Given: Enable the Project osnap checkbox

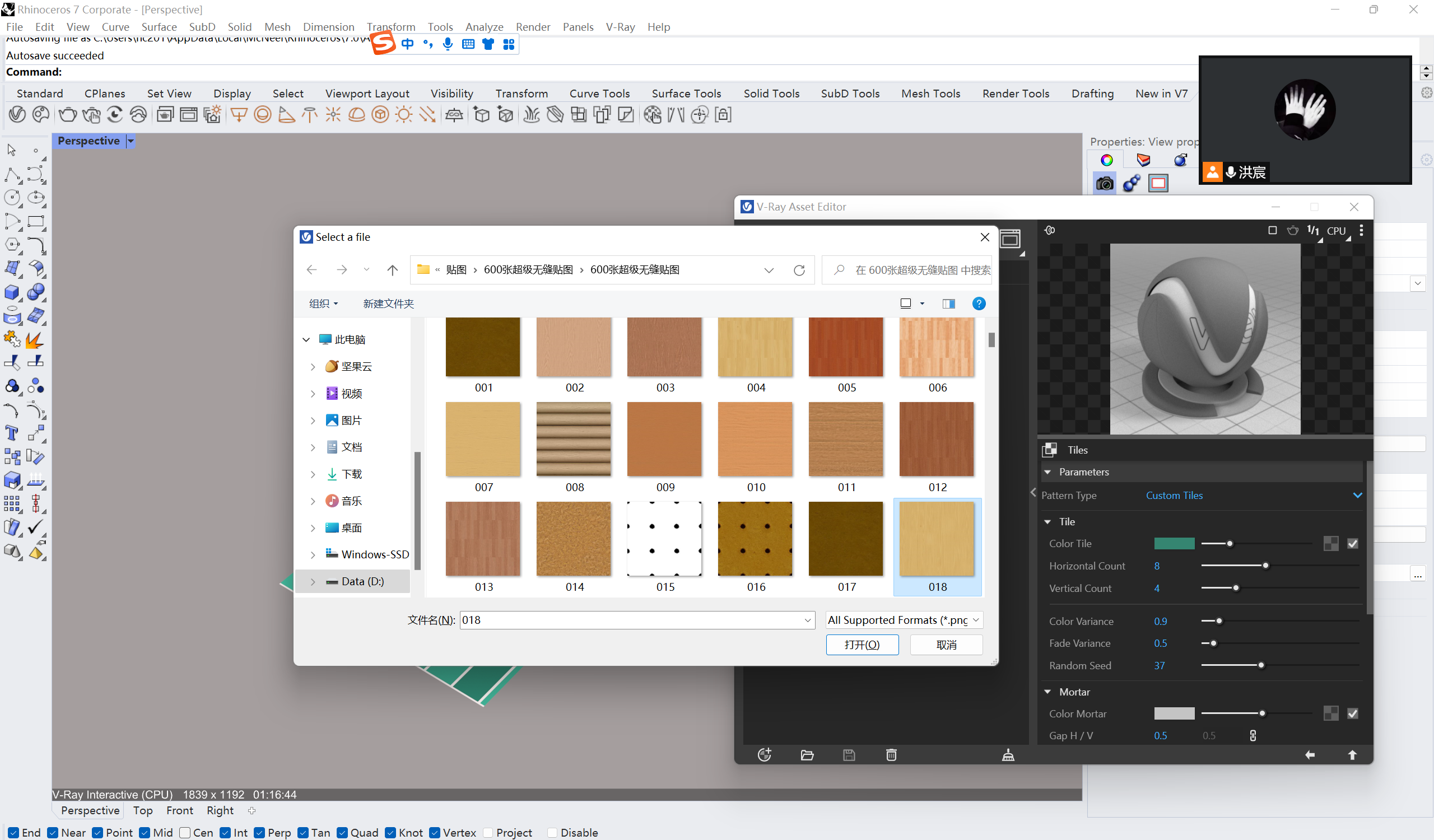Looking at the screenshot, I should point(488,833).
